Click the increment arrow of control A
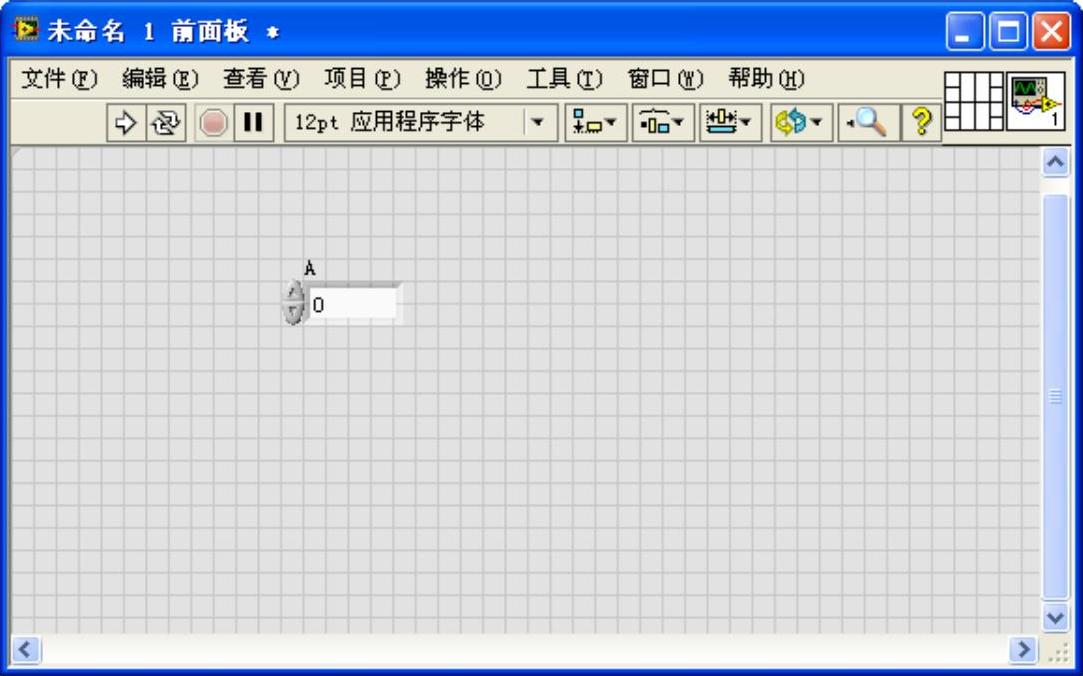 (294, 292)
